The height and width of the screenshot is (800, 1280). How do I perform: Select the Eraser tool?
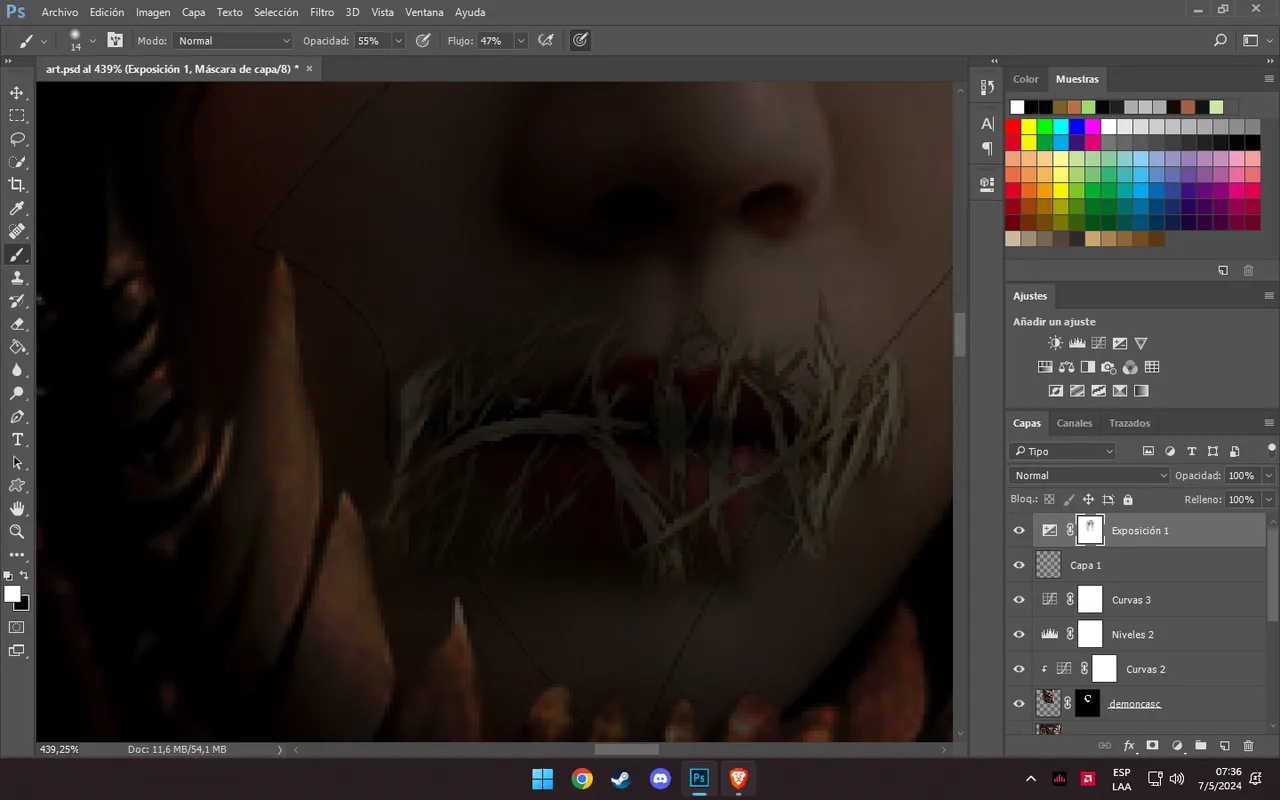pos(17,324)
